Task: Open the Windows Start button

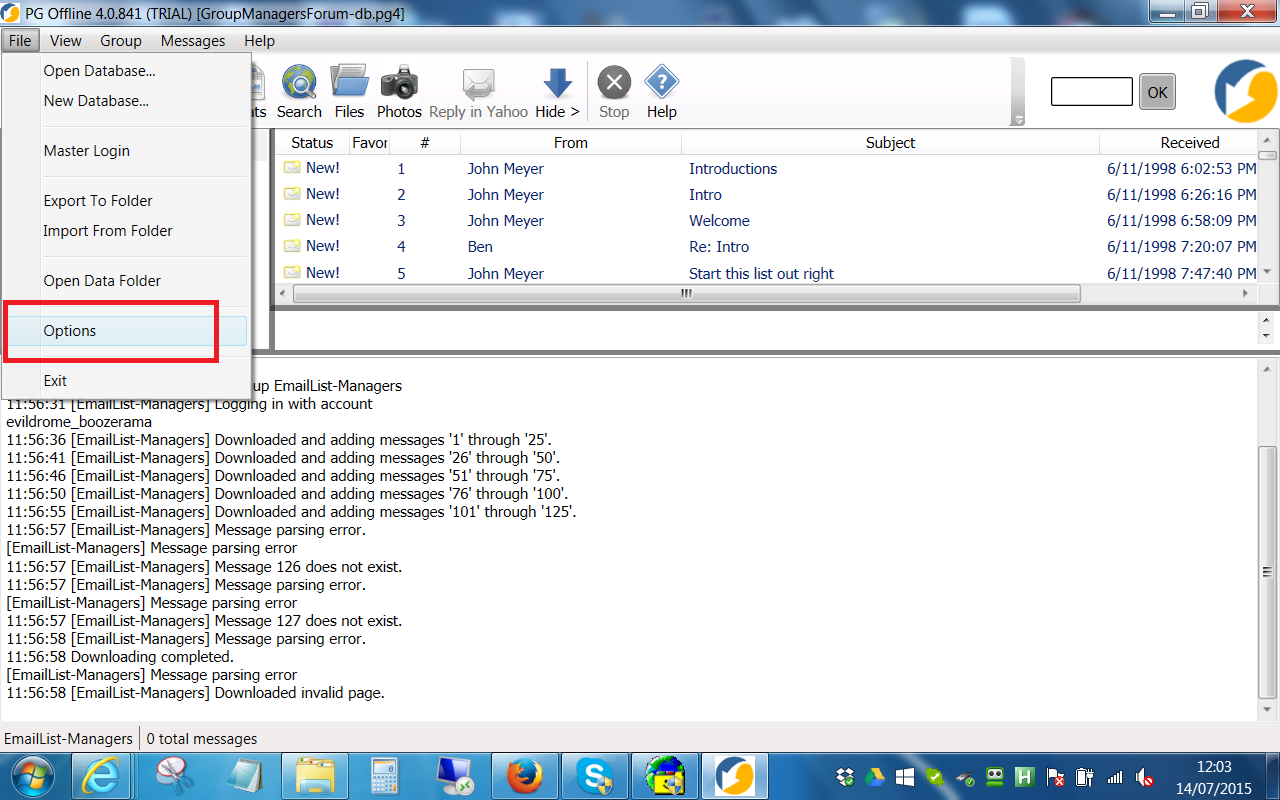Action: click(33, 776)
